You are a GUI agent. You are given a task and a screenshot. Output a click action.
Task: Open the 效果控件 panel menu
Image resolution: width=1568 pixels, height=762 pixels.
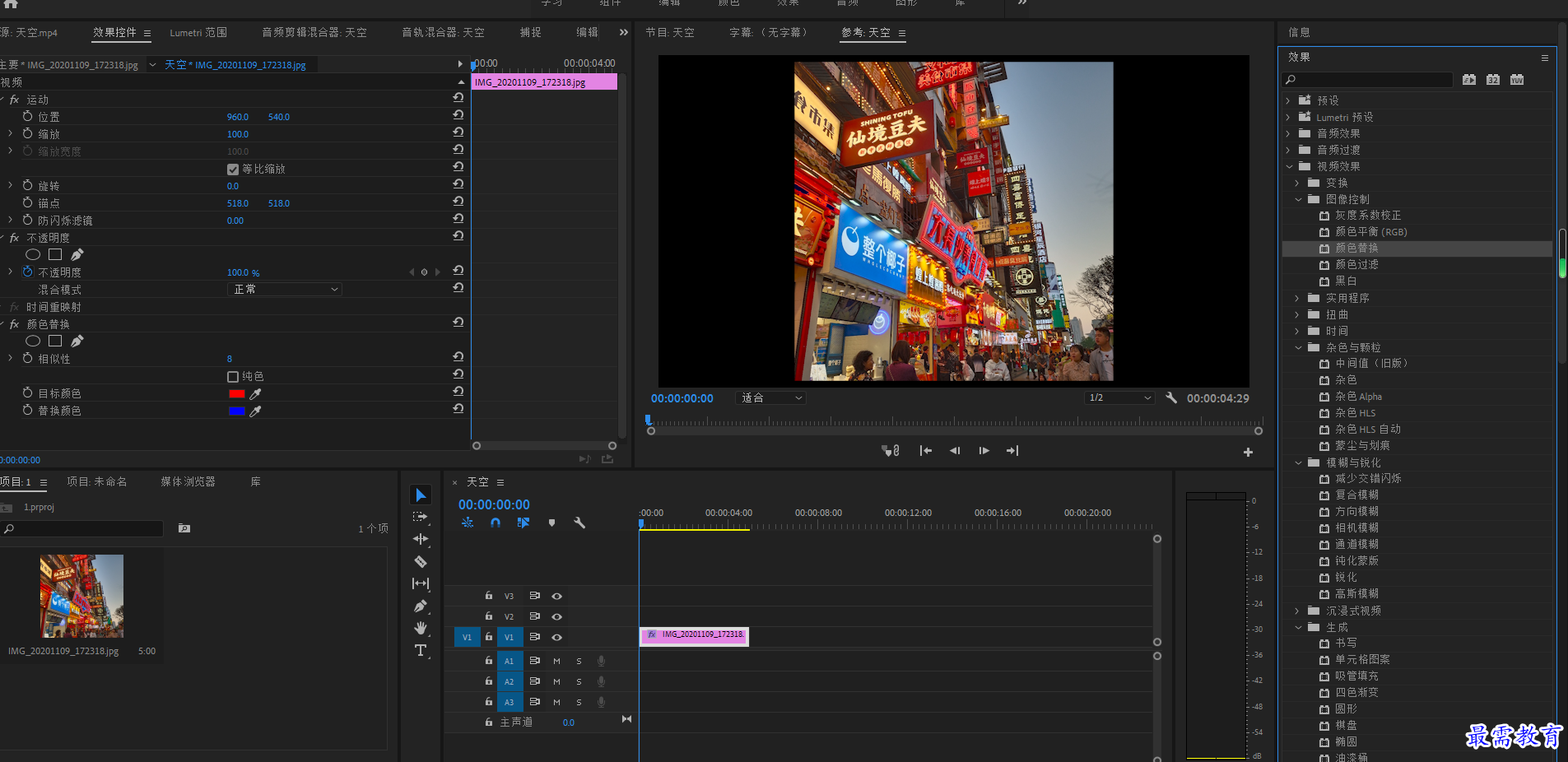click(147, 34)
